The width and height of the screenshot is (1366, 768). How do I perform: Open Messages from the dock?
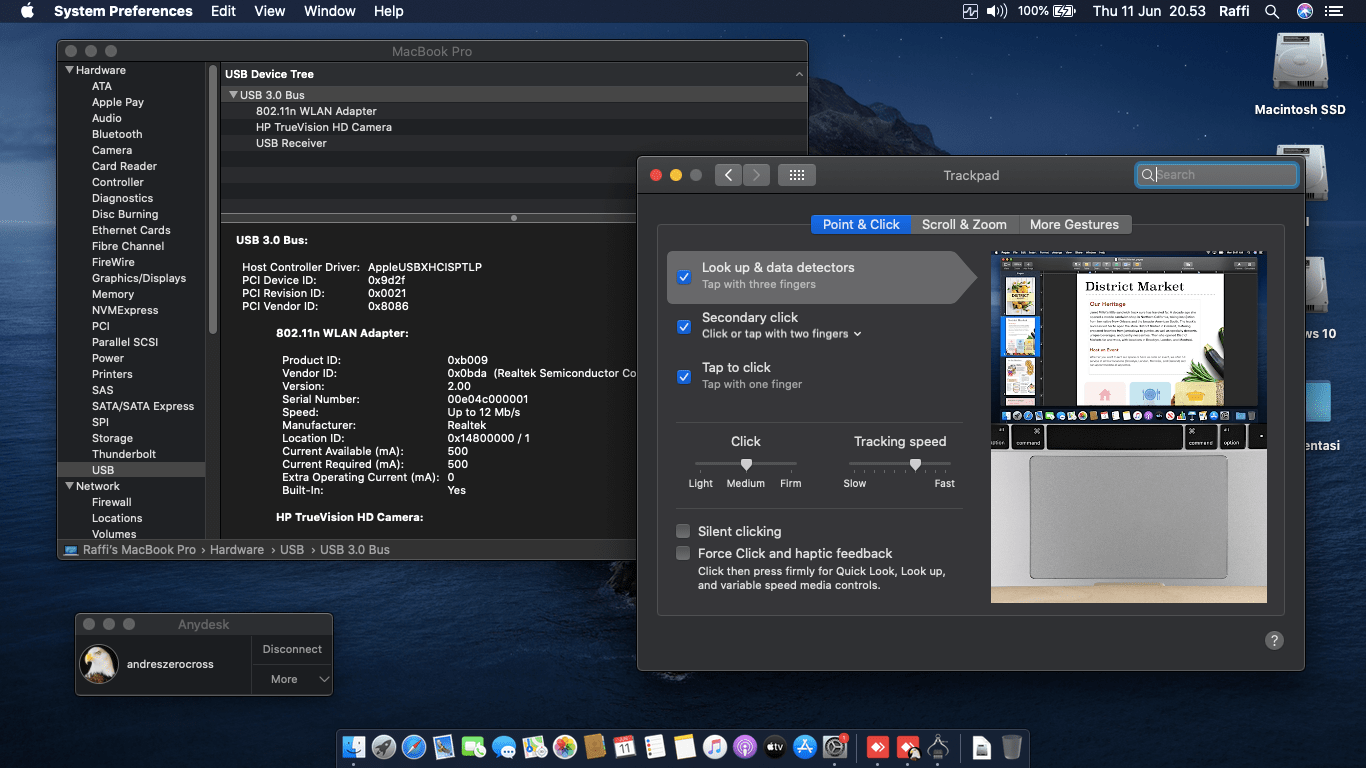coord(504,747)
